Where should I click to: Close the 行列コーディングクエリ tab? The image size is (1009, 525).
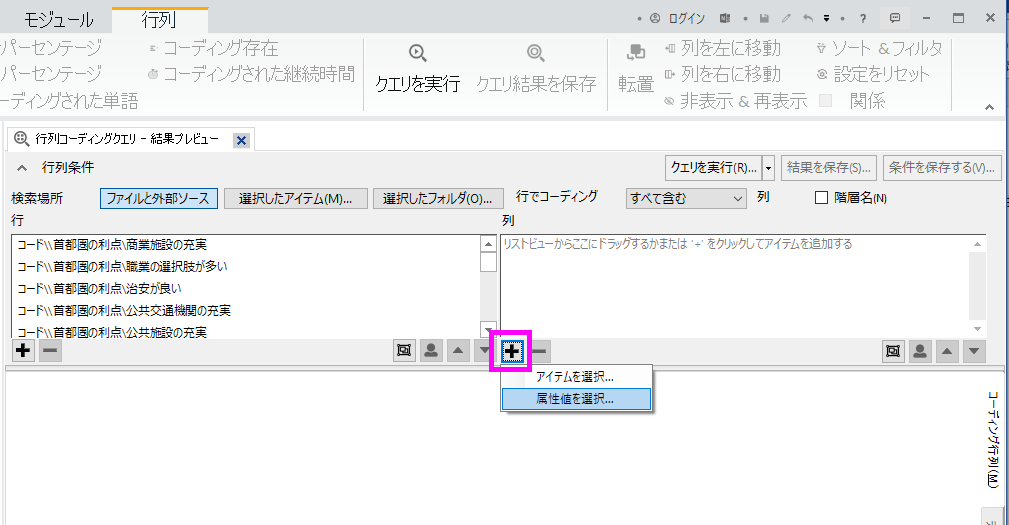pos(241,140)
